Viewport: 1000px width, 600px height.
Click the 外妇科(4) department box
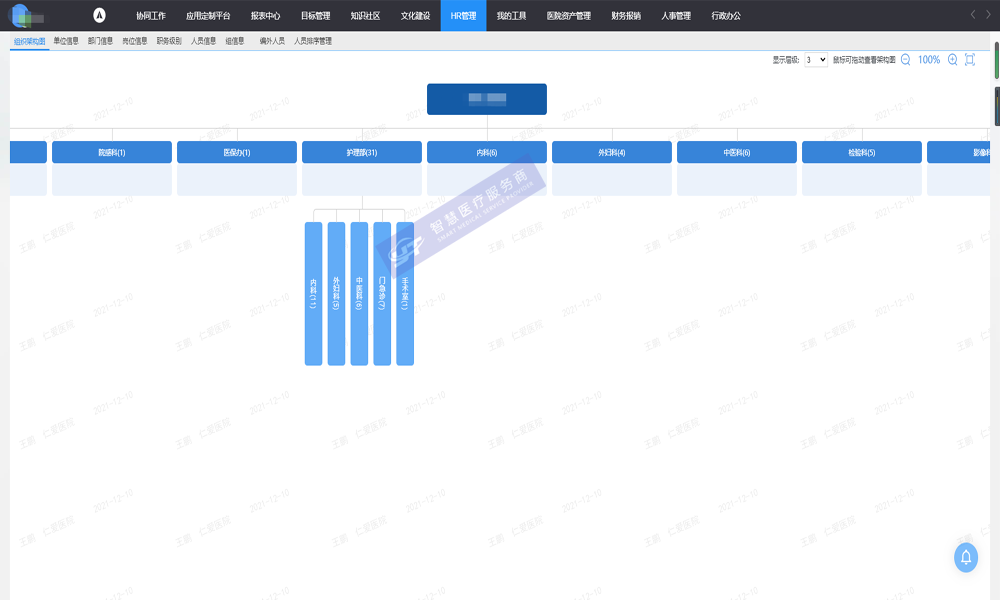click(612, 152)
